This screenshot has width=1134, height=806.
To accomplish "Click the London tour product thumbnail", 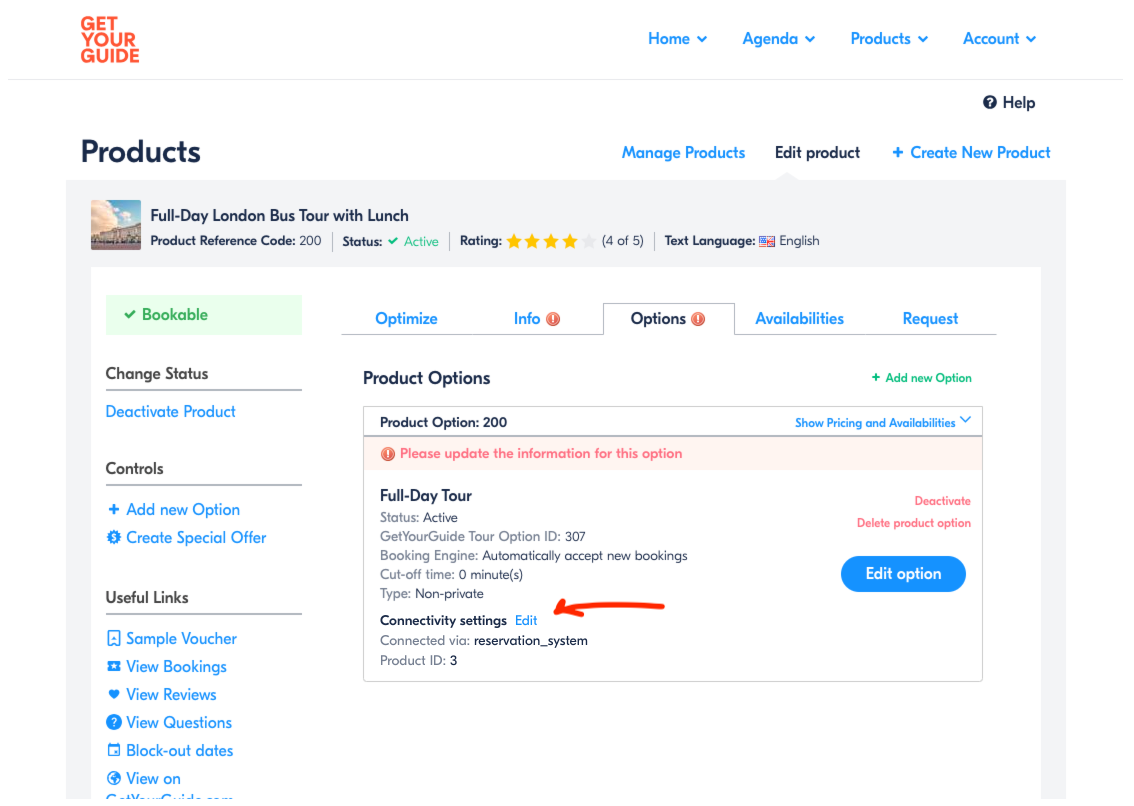I will point(116,225).
